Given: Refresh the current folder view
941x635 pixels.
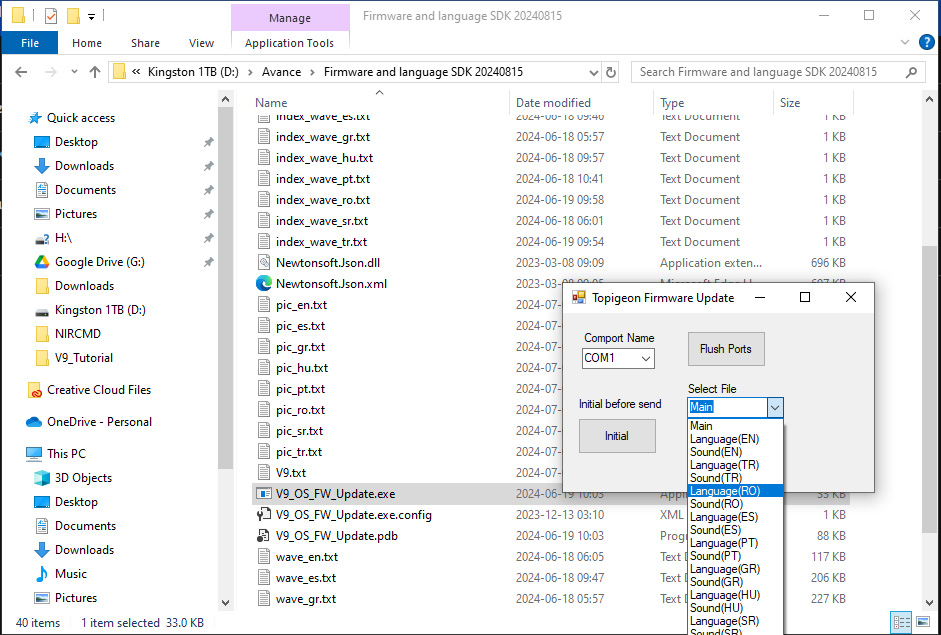Looking at the screenshot, I should [x=611, y=72].
